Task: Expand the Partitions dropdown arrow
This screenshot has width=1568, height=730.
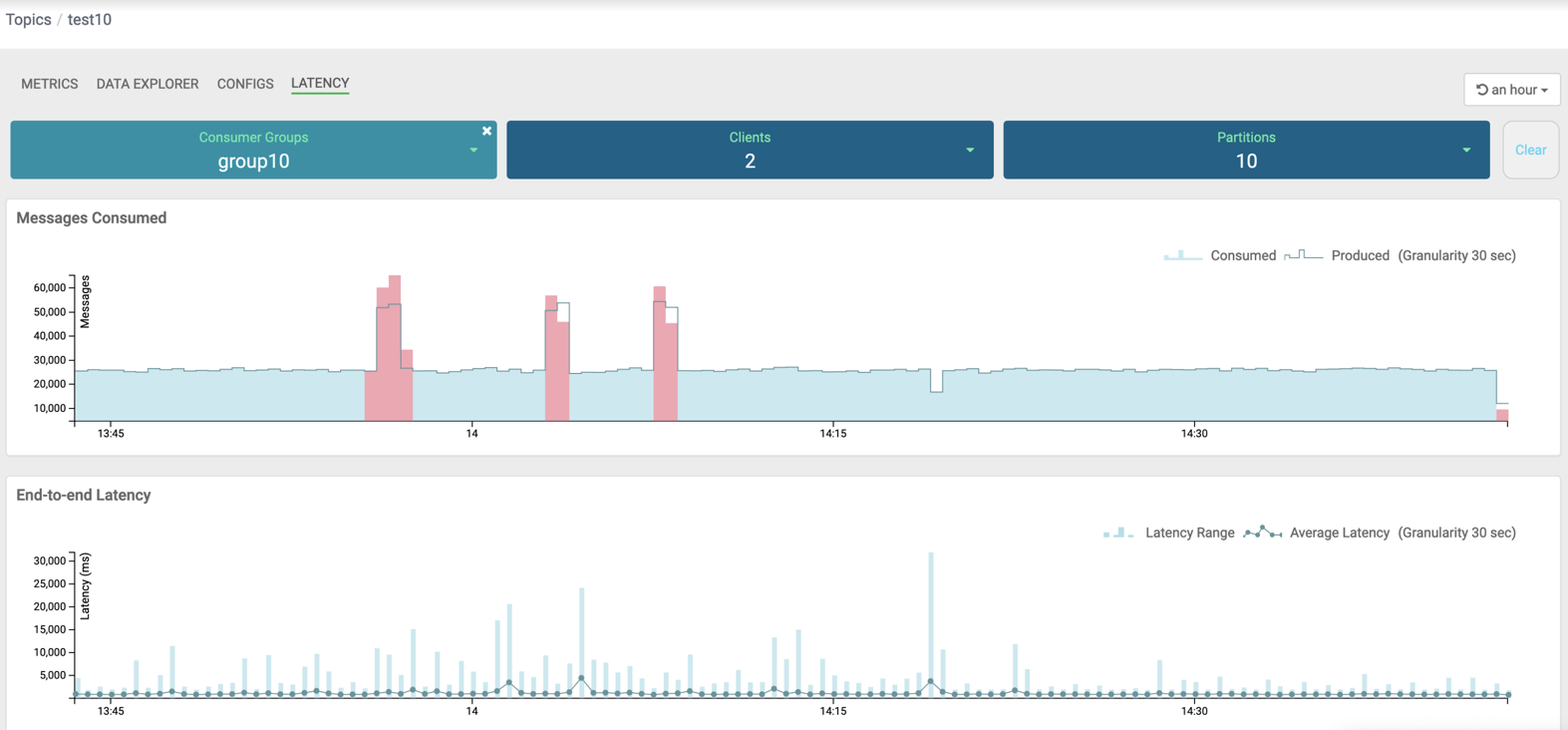Action: tap(1465, 151)
